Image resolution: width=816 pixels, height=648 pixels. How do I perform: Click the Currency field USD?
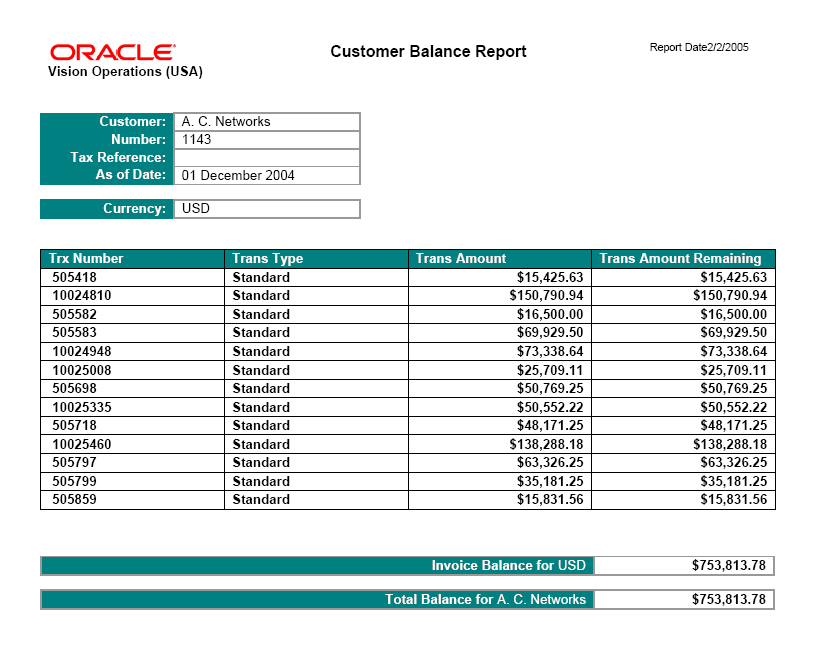coord(267,209)
